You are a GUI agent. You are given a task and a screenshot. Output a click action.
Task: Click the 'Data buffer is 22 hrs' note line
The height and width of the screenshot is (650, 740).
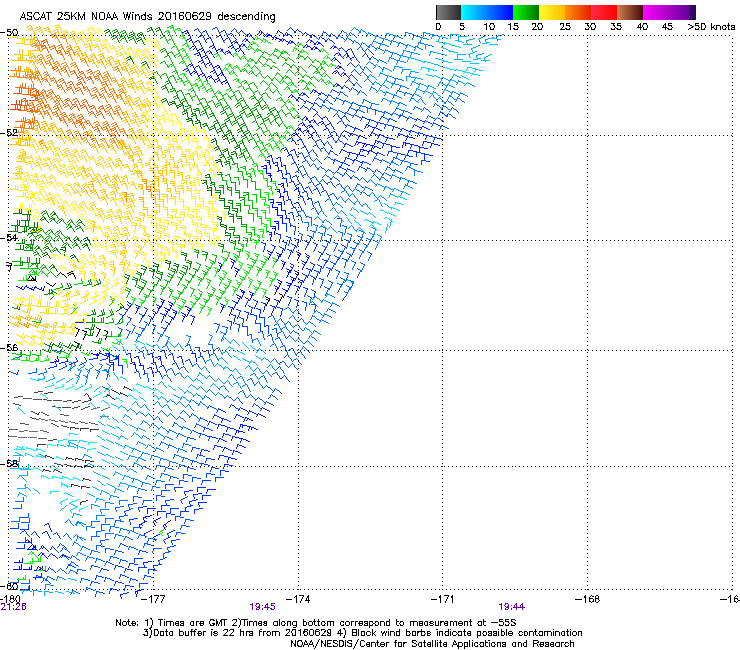click(362, 633)
